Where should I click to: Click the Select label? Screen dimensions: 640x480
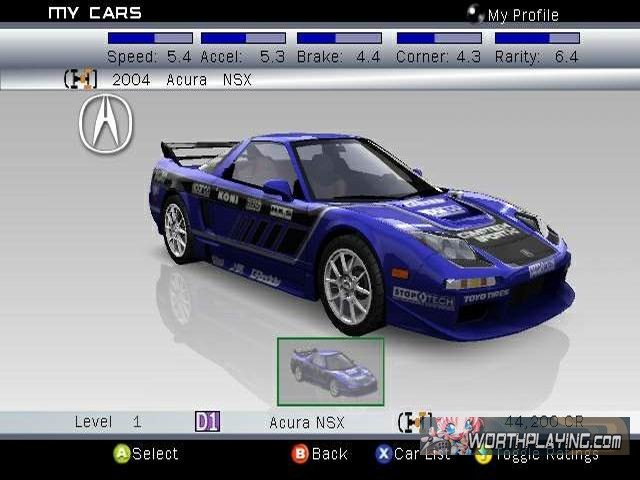[155, 454]
